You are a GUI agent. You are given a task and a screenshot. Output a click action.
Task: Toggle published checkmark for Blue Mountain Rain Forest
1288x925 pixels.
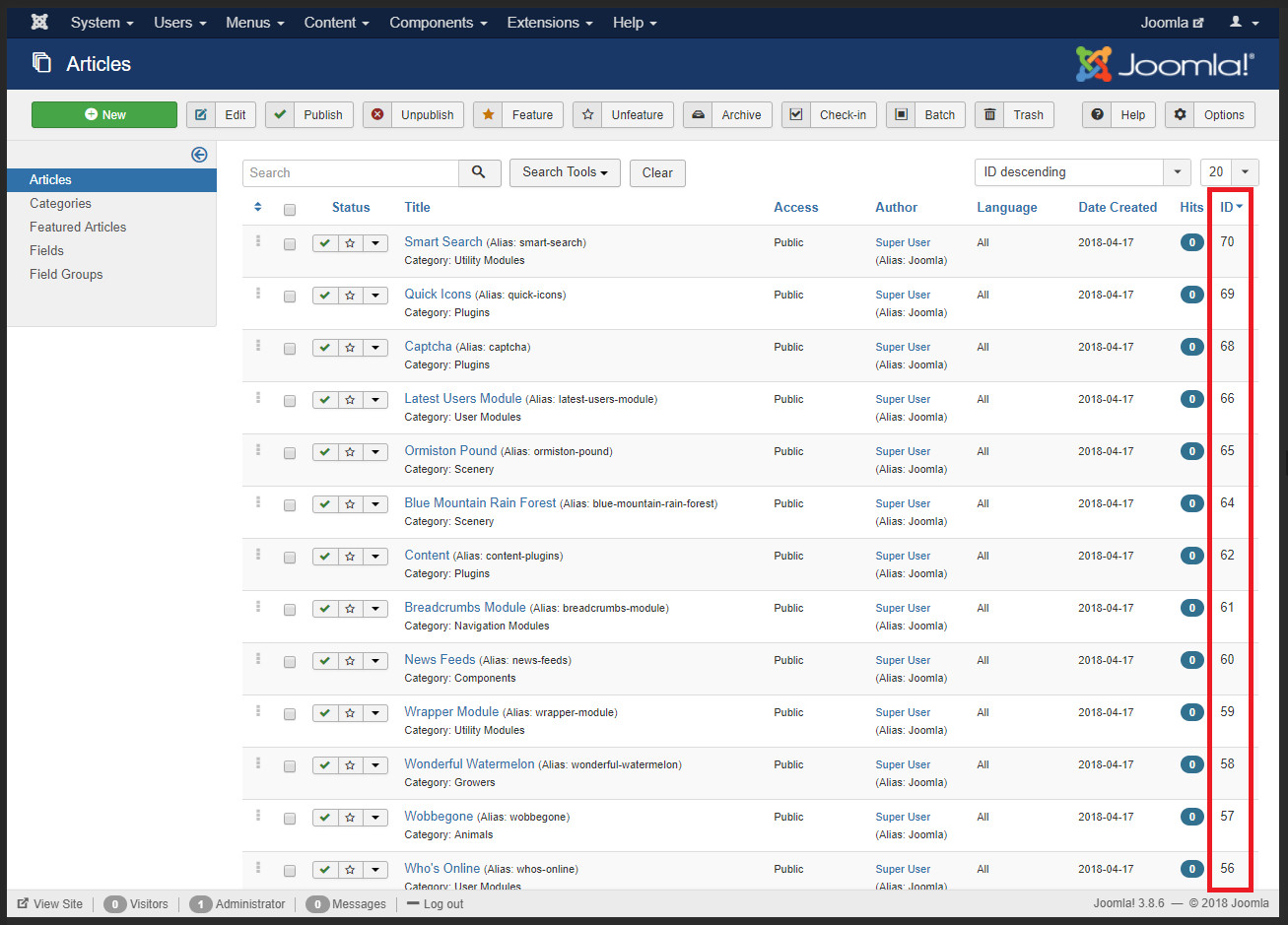[x=325, y=504]
